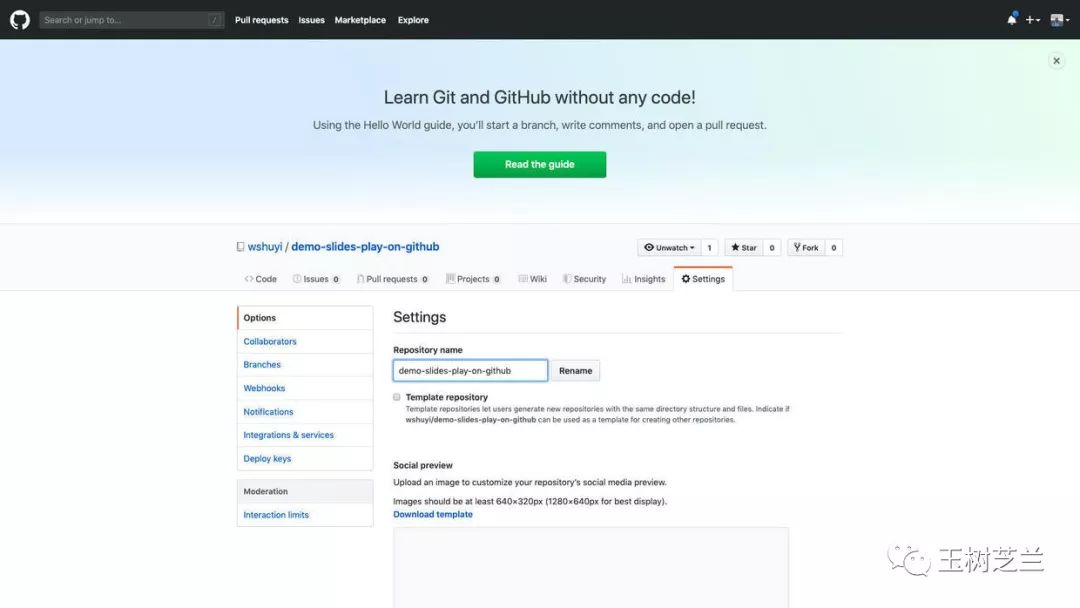Open Webhooks in the settings sidebar

pyautogui.click(x=305, y=388)
